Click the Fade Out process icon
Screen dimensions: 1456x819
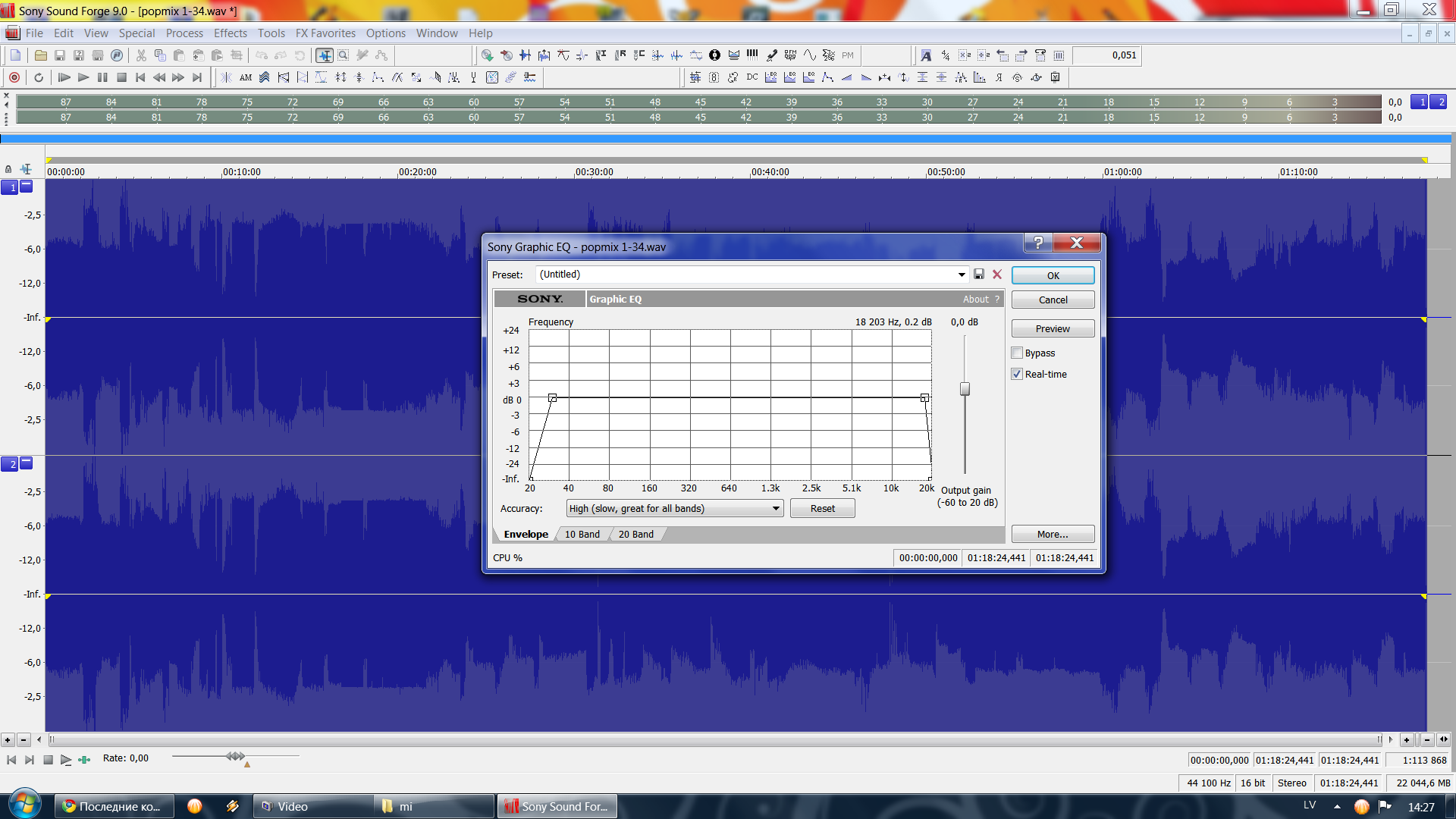pos(866,77)
